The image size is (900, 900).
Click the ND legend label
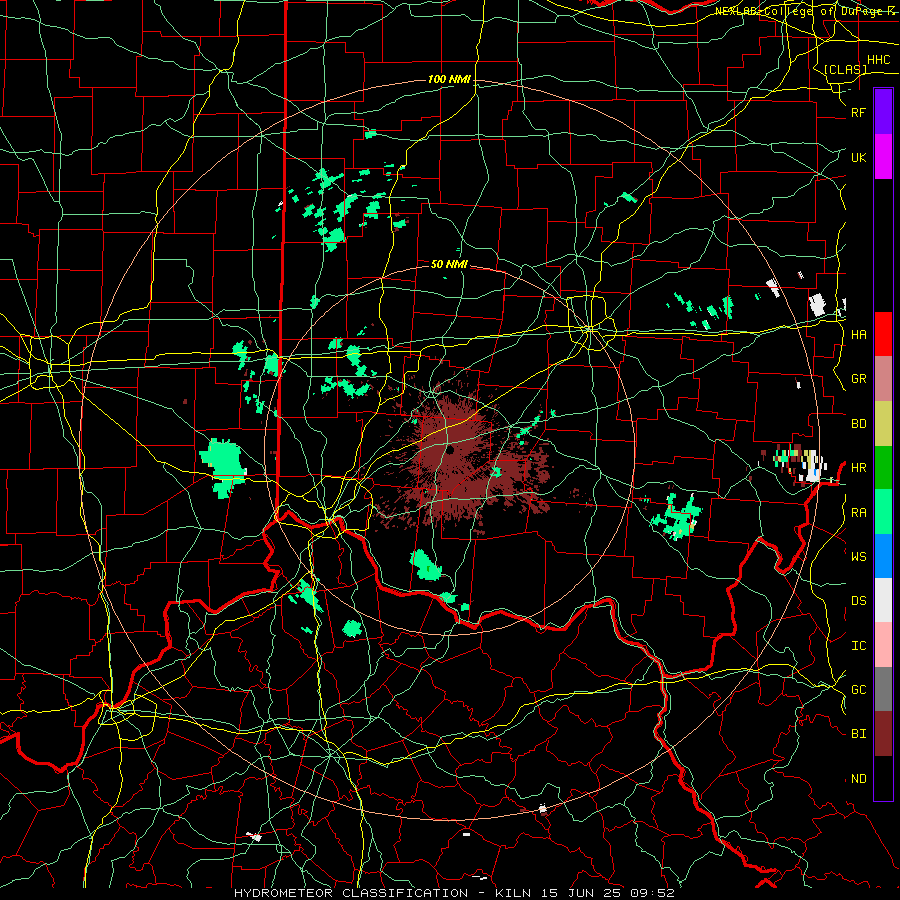[x=858, y=778]
